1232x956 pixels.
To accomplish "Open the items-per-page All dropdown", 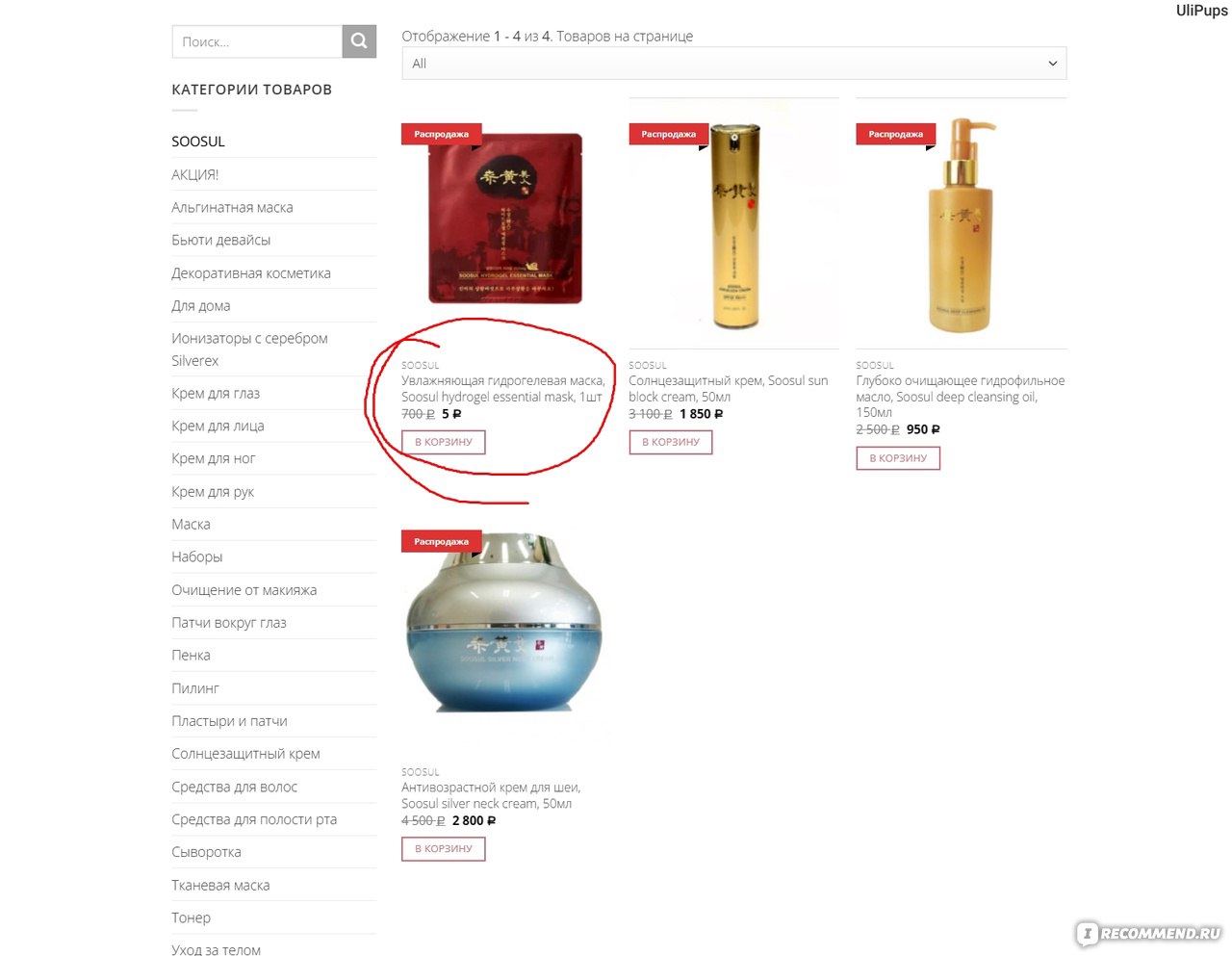I will [734, 64].
